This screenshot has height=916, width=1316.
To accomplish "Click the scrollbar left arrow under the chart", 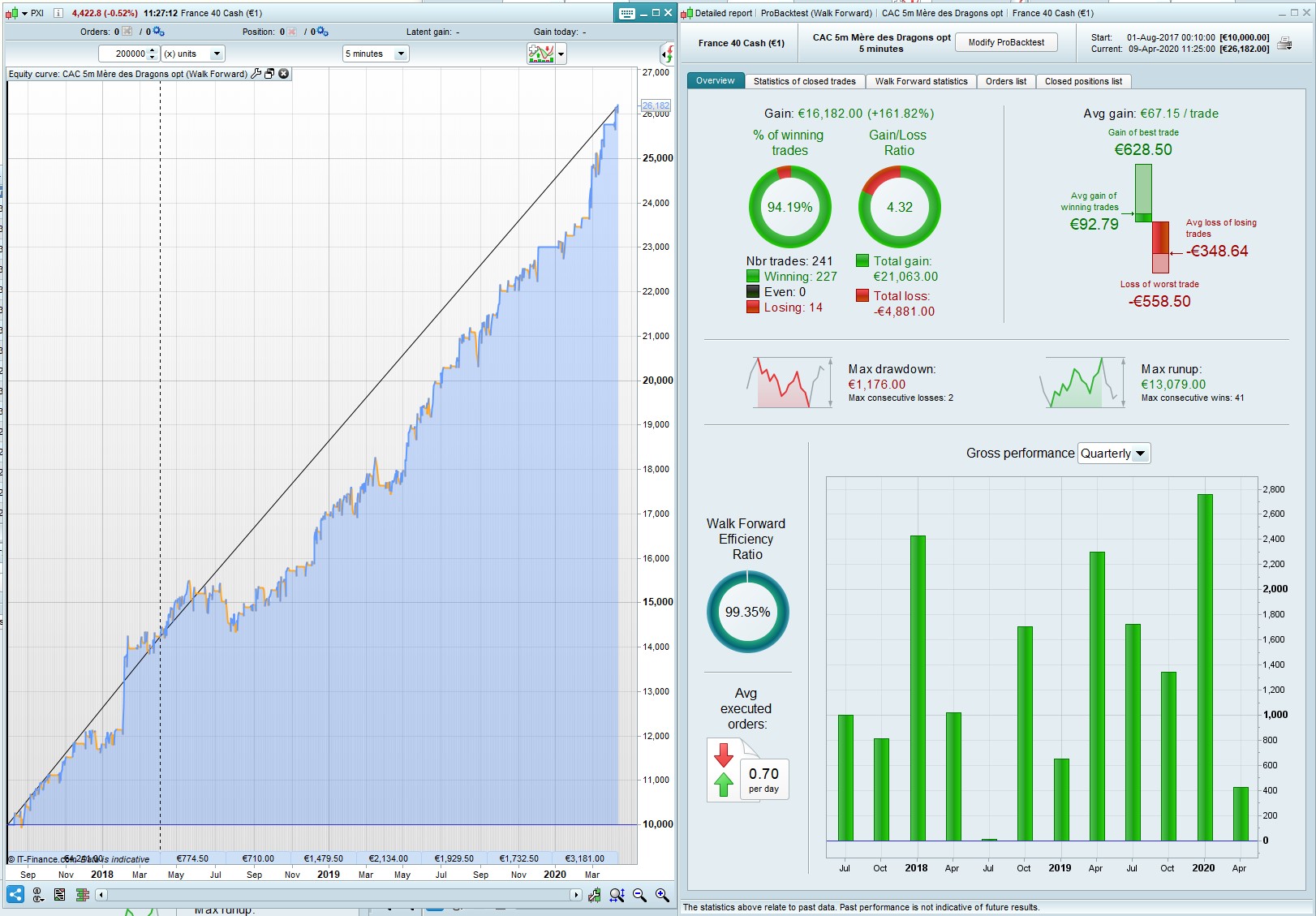I will point(101,895).
